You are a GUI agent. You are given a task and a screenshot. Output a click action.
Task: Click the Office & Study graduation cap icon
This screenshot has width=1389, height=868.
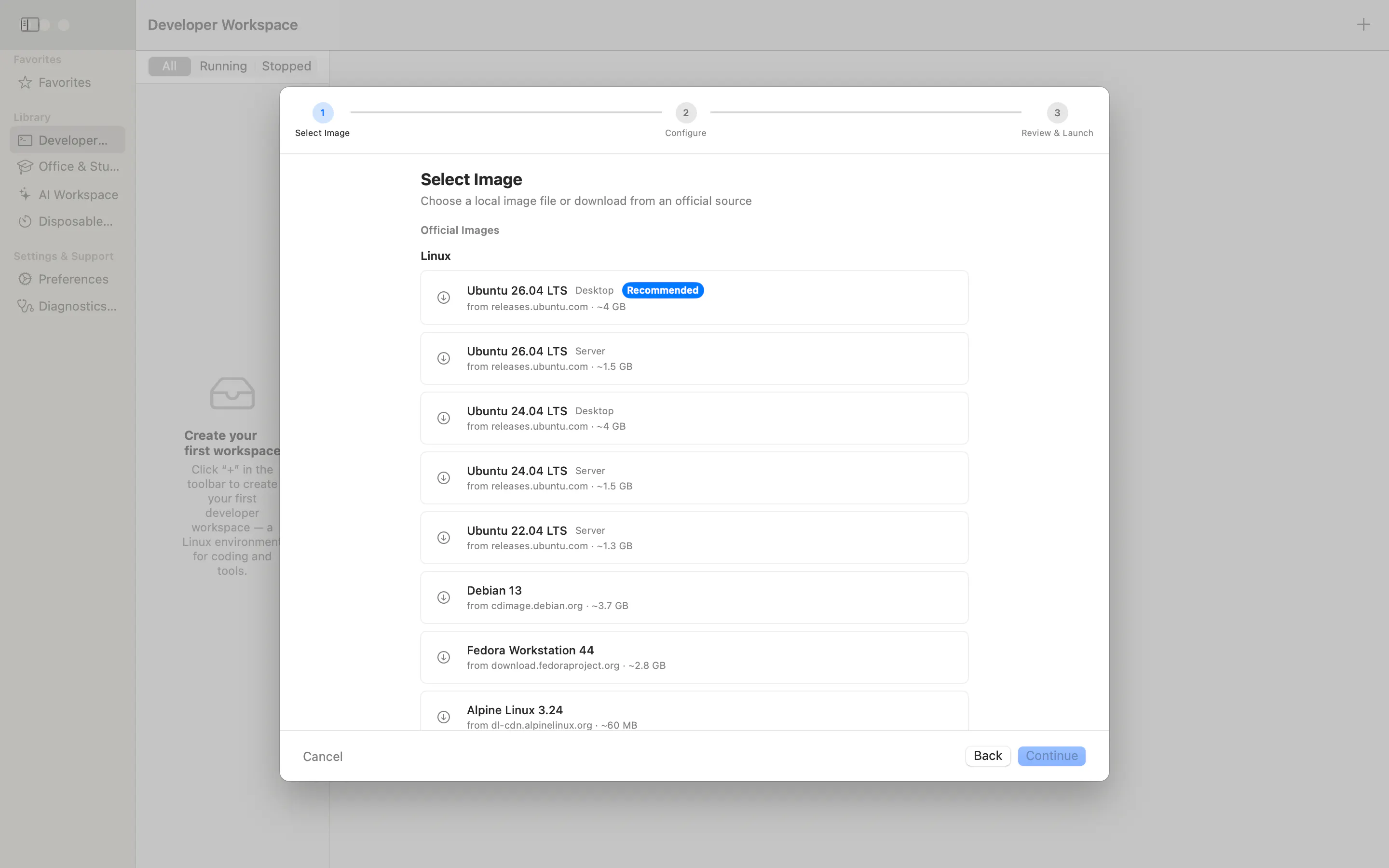[25, 166]
